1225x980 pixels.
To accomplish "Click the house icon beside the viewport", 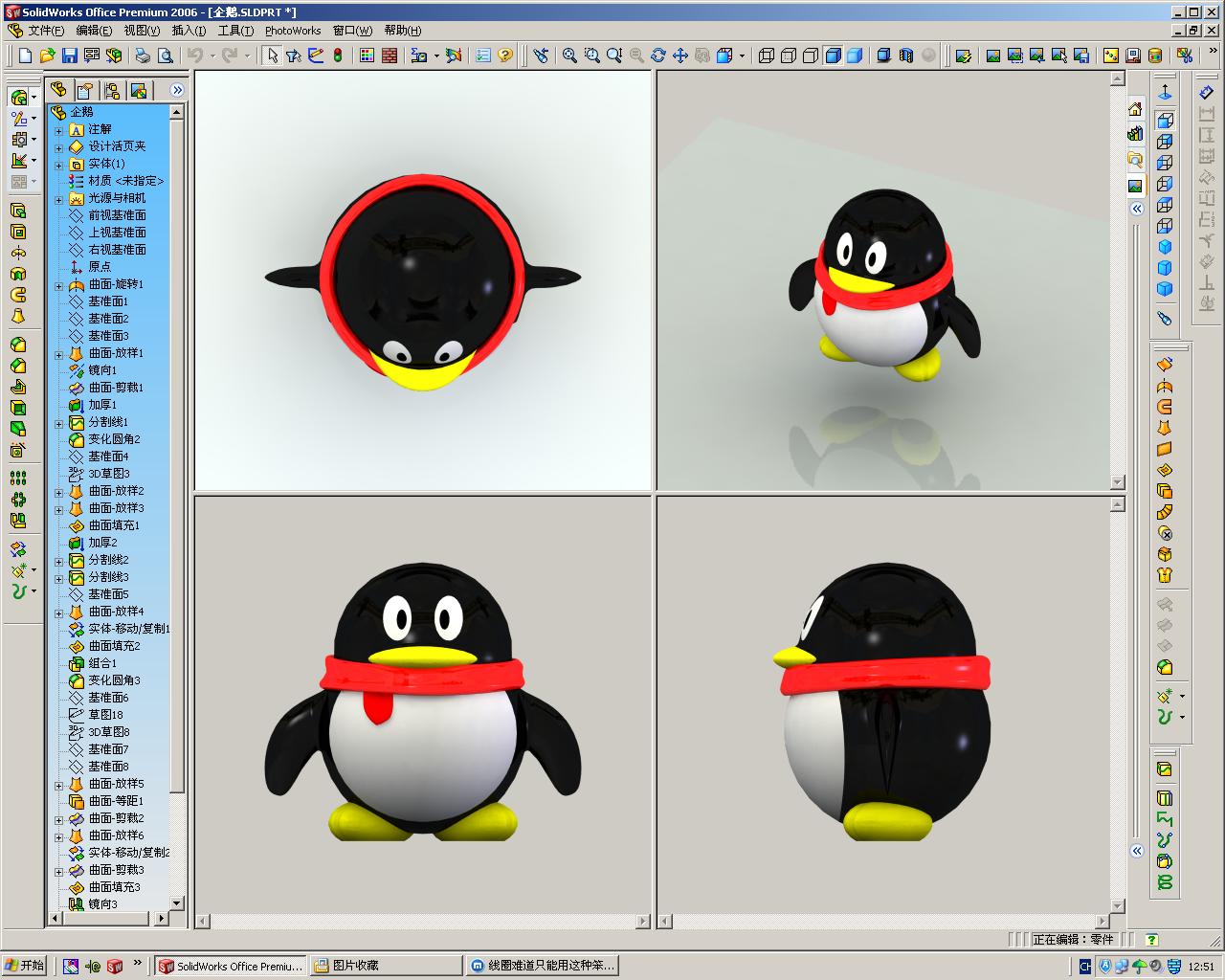I will [x=1135, y=108].
